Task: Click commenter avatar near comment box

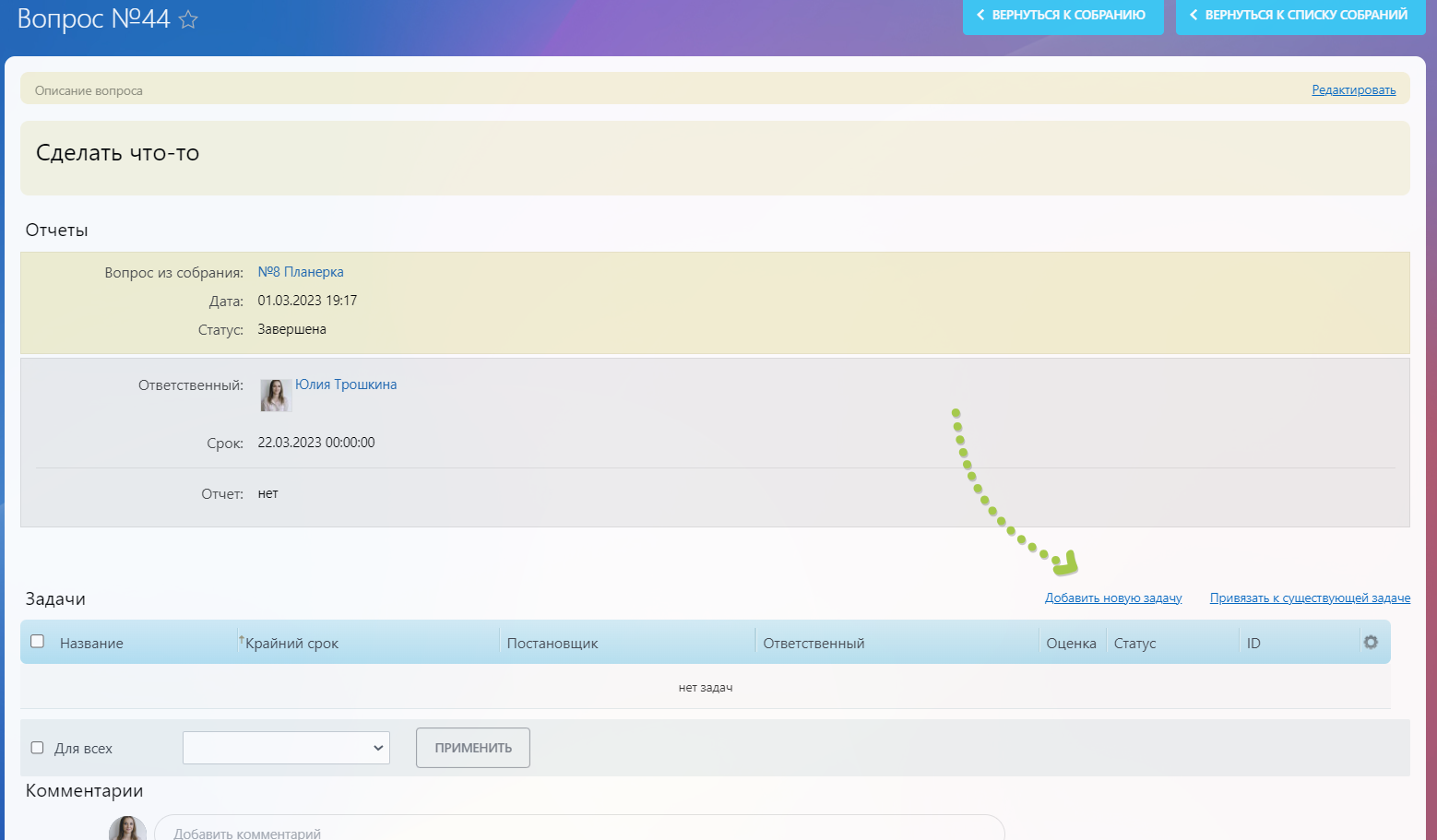Action: [x=127, y=829]
